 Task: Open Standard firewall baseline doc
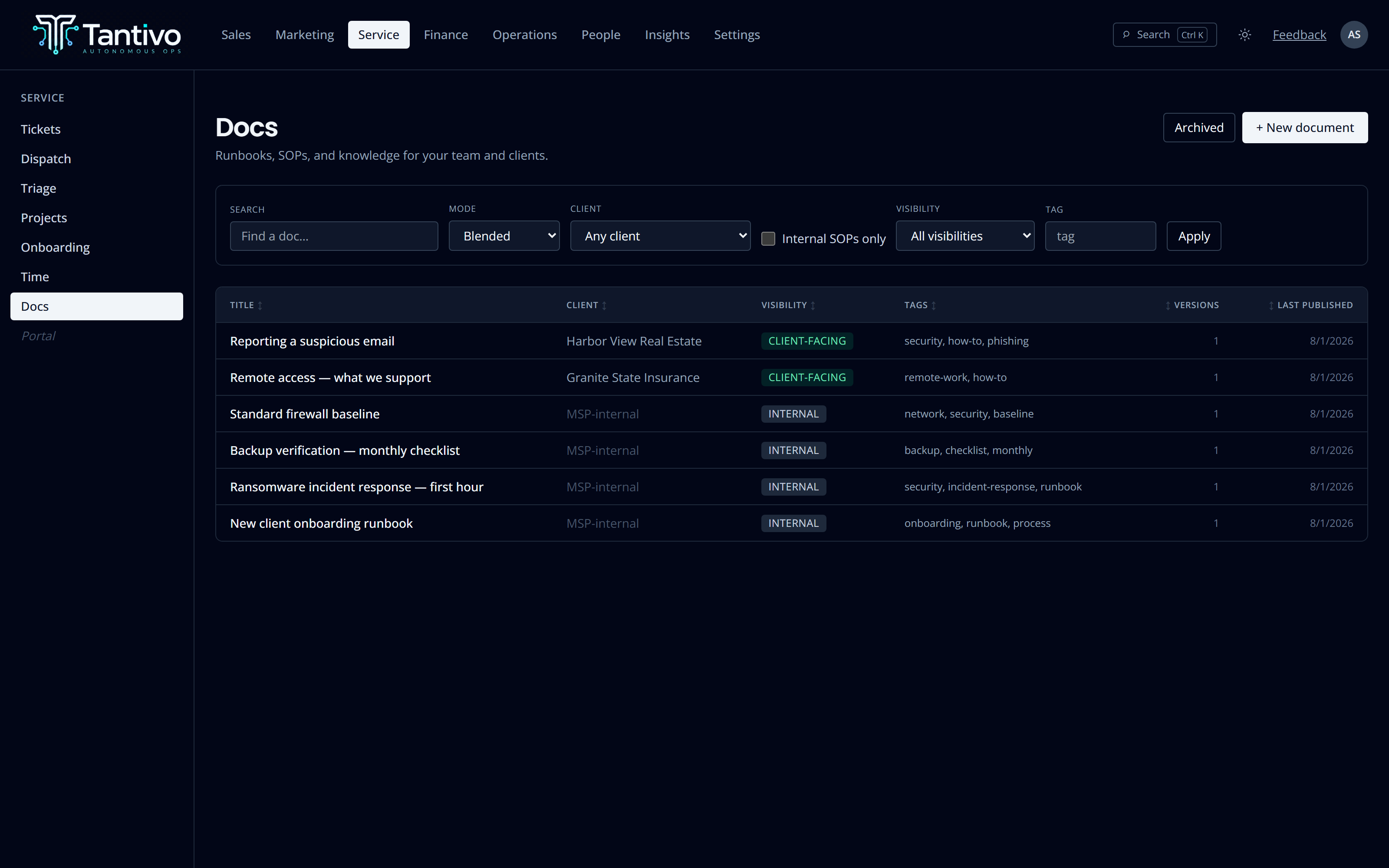[304, 414]
